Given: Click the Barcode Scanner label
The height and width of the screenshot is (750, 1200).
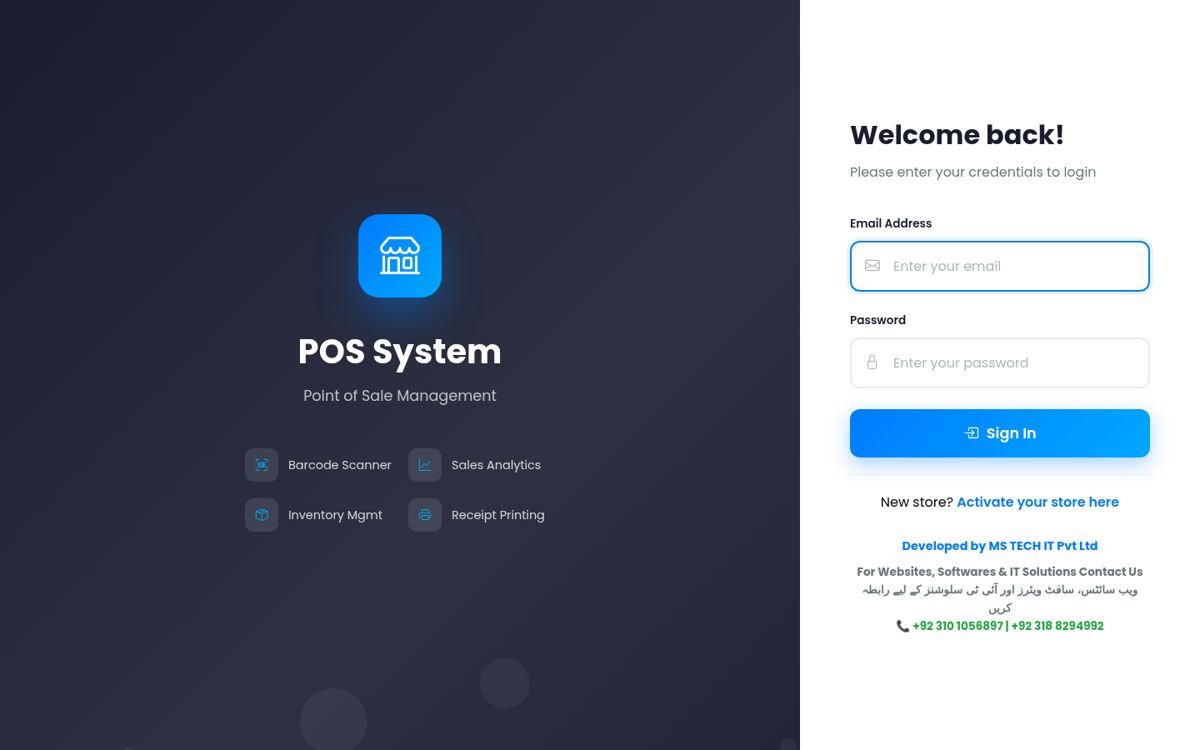Looking at the screenshot, I should click(x=340, y=465).
